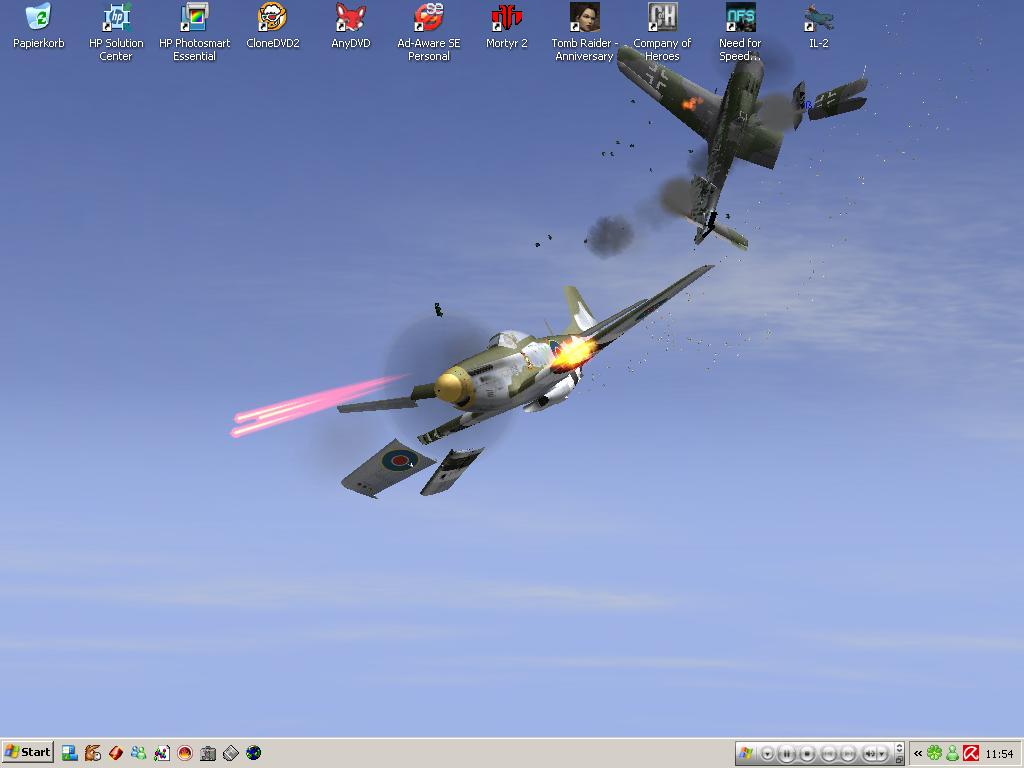Click the green ICQ flower tray icon
The image size is (1024, 768).
(x=935, y=754)
